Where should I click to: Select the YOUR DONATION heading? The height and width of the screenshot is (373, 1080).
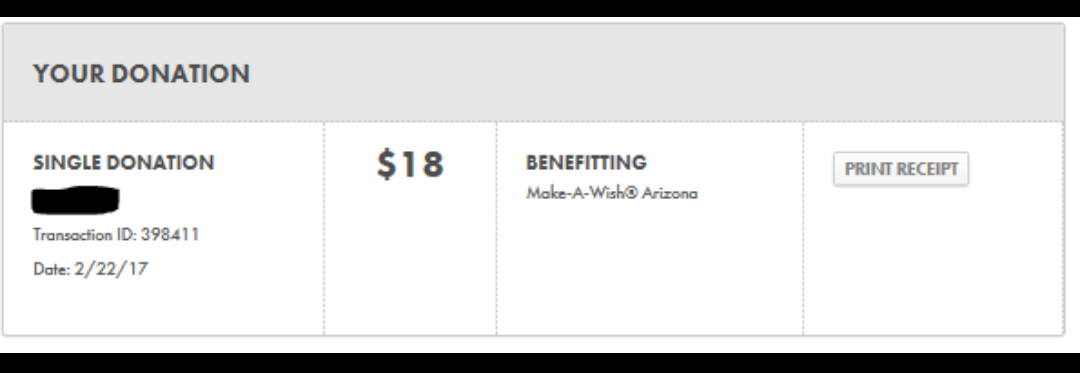point(141,74)
